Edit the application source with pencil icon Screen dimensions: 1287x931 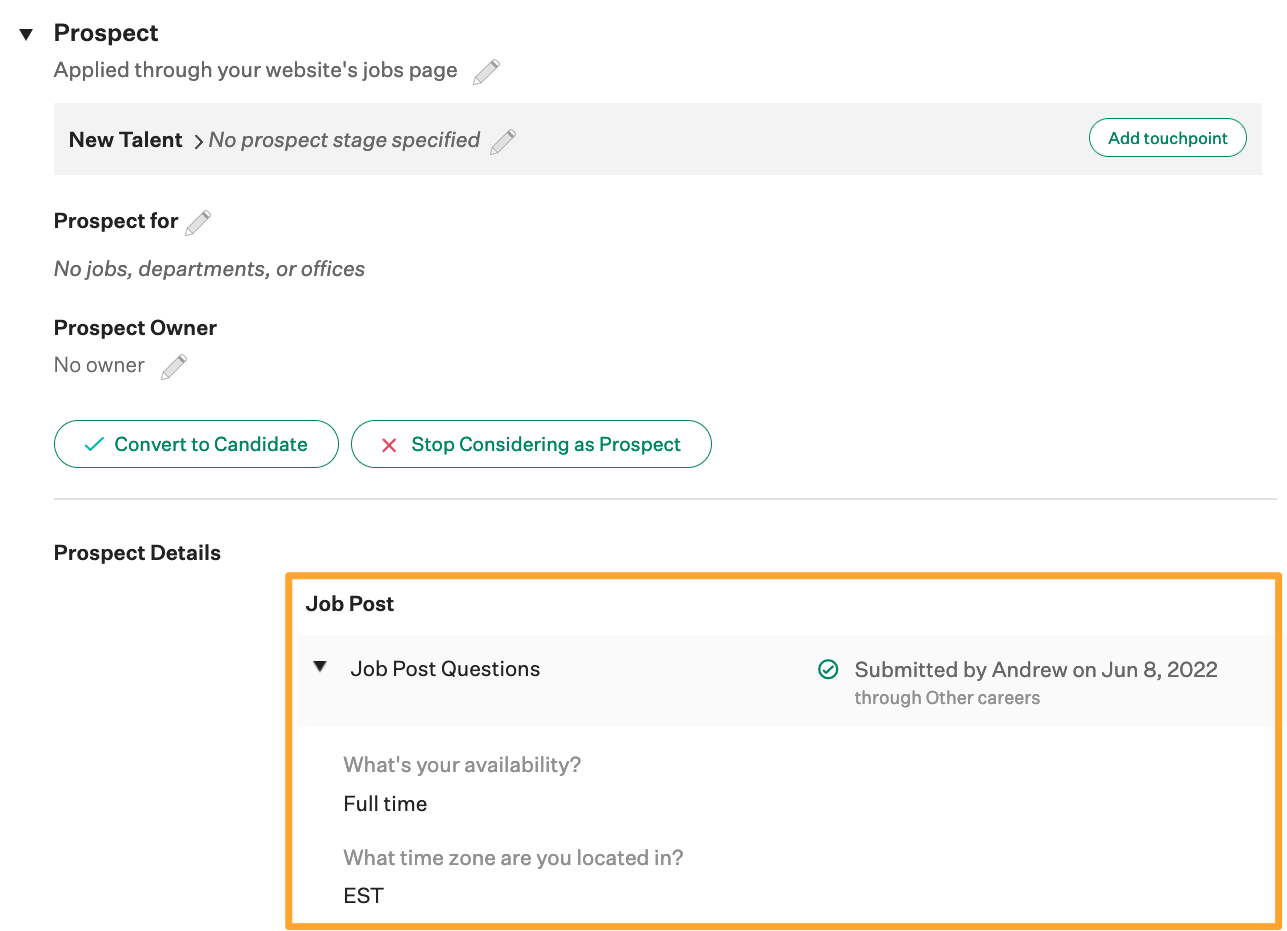coord(486,72)
